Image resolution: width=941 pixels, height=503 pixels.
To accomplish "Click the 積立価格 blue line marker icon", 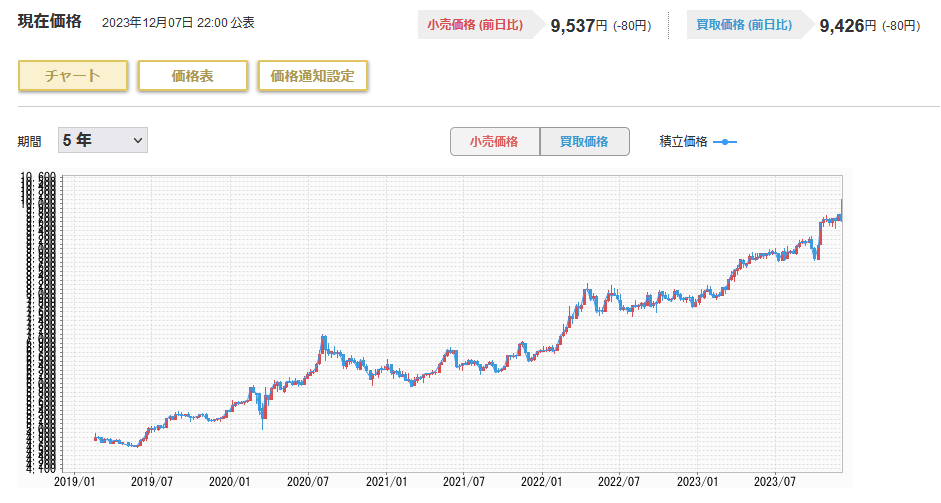I will pos(725,142).
